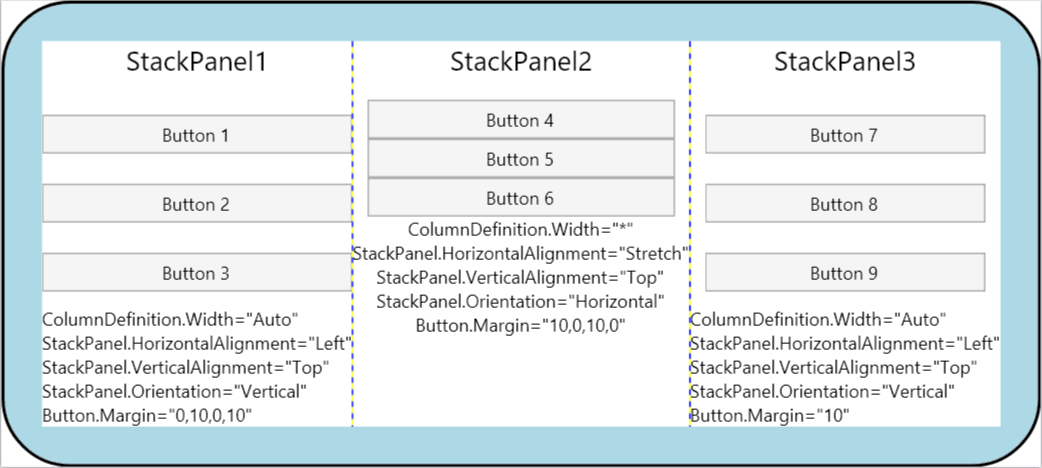Select Button 9
Viewport: 1042px width, 468px height.
[844, 273]
